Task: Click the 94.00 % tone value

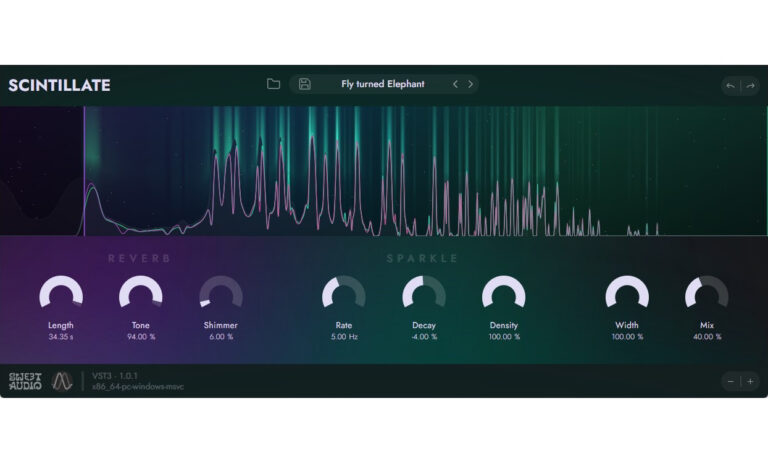Action: (141, 337)
